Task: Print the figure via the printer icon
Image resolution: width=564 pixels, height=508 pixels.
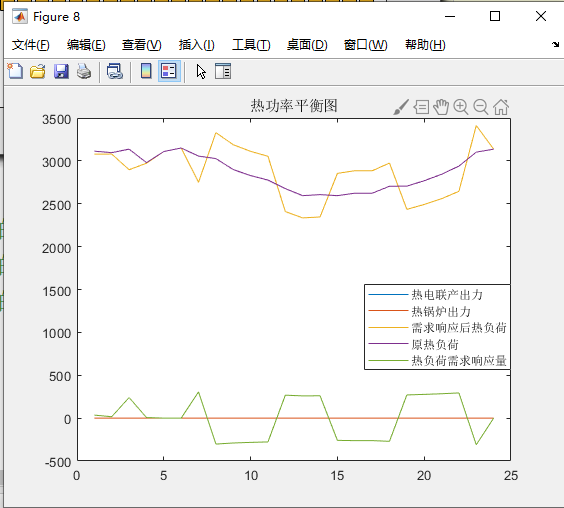Action: click(84, 71)
